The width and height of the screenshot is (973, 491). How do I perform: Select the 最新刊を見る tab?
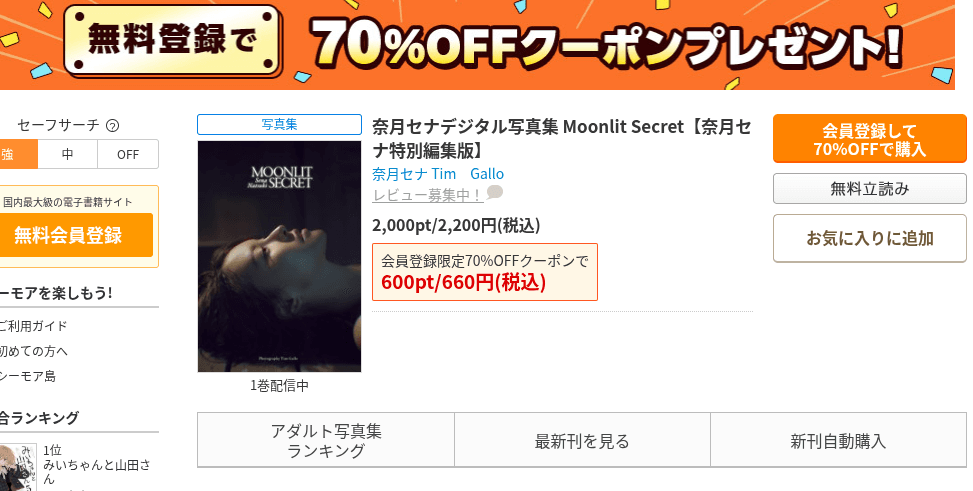(x=582, y=440)
